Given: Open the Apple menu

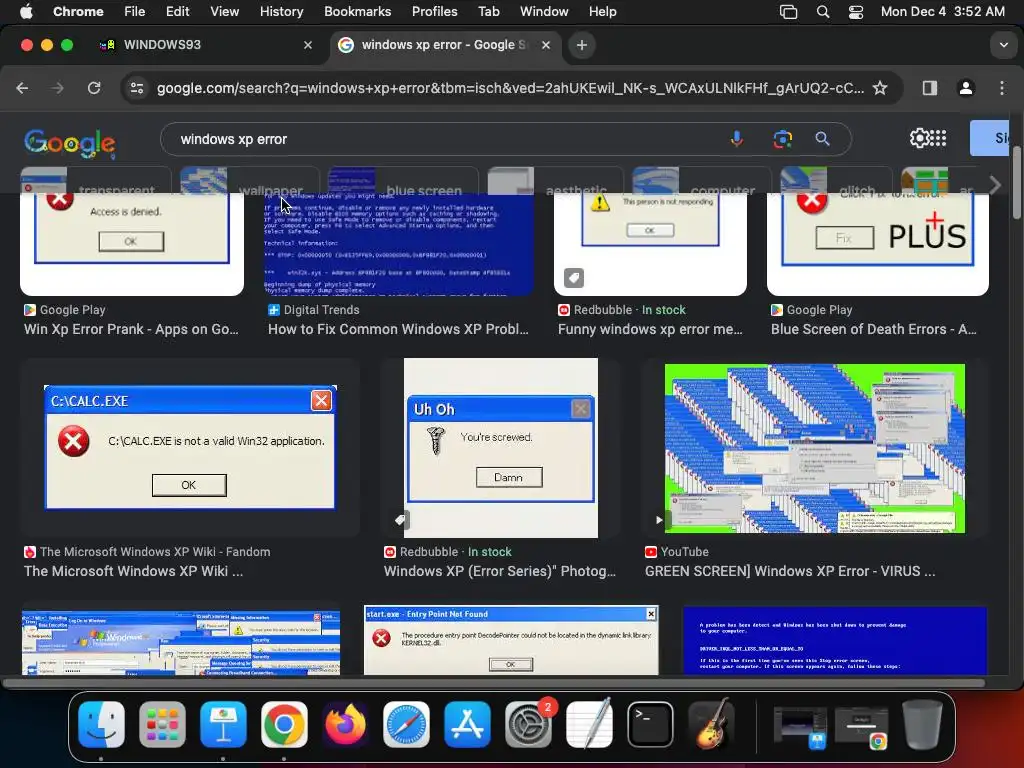Looking at the screenshot, I should 26,11.
